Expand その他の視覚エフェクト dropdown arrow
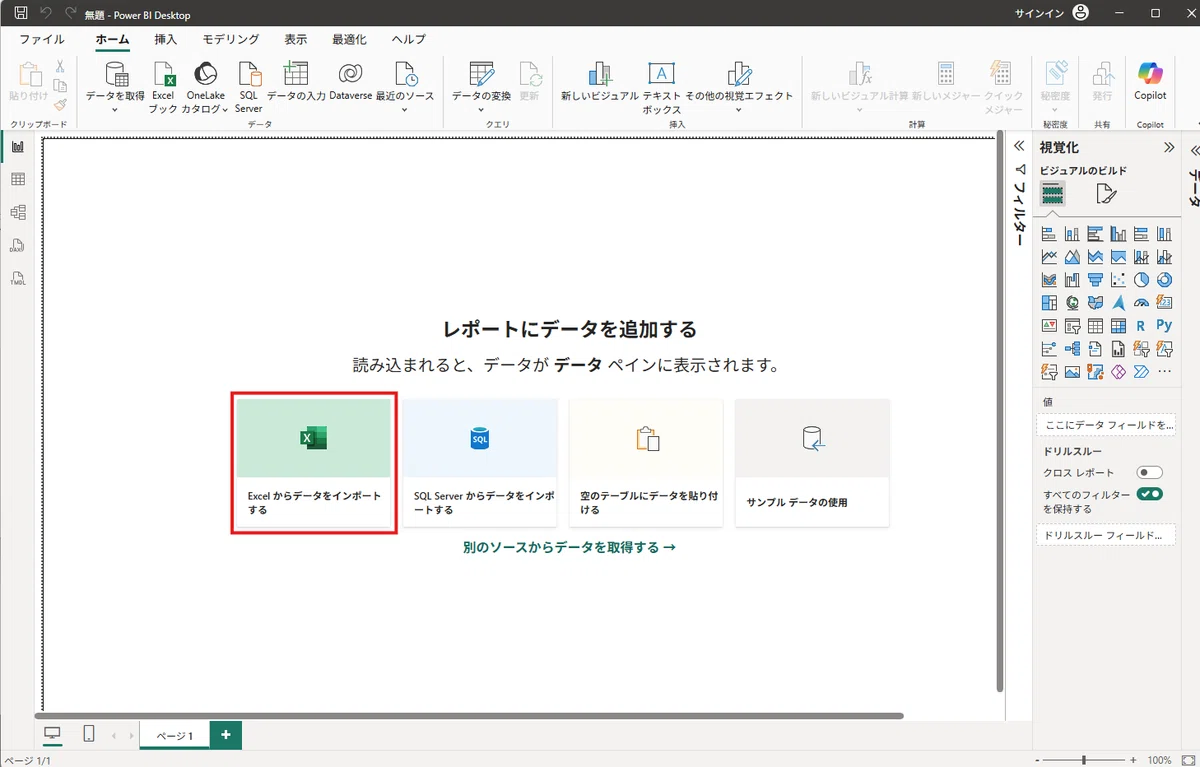1200x767 pixels. pos(739,109)
